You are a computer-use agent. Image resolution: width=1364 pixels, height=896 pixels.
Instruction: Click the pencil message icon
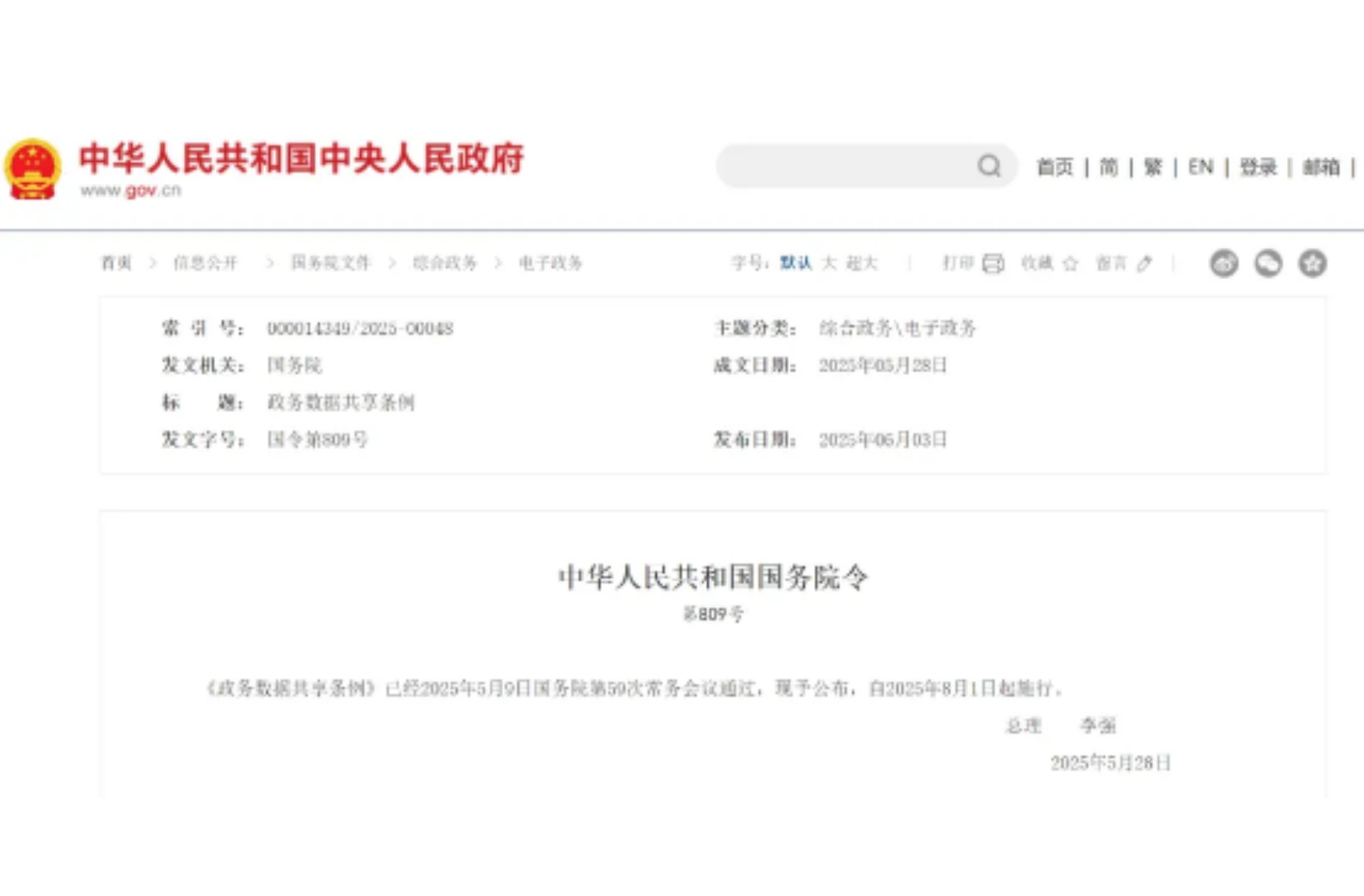pos(1145,263)
